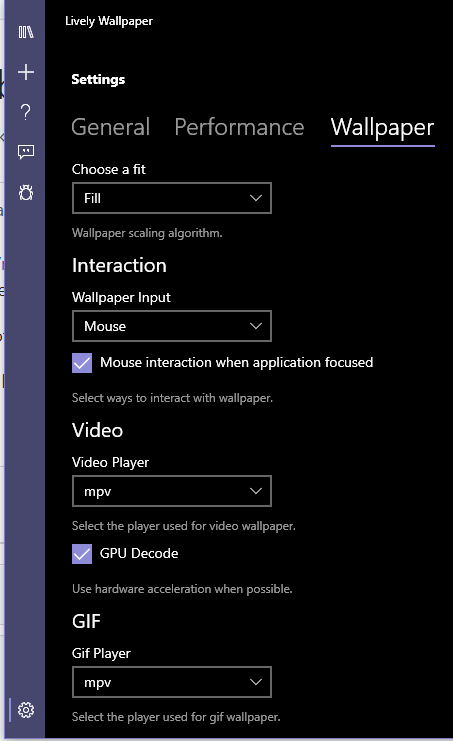Click the GIF section heading
453x741 pixels.
point(86,621)
